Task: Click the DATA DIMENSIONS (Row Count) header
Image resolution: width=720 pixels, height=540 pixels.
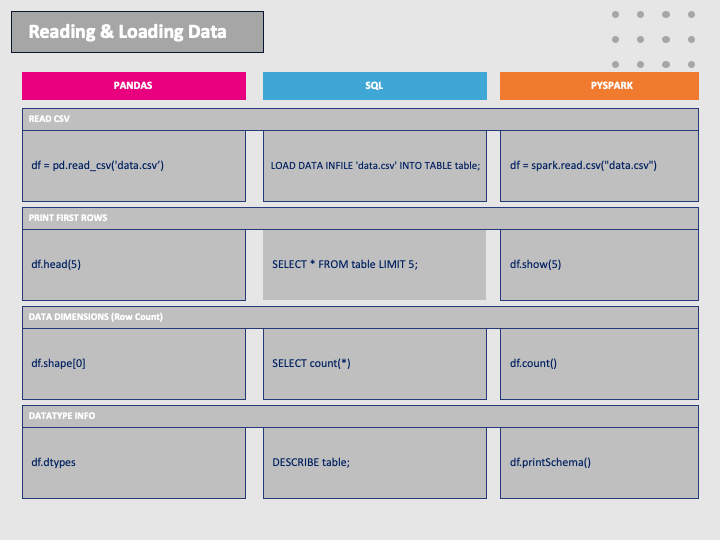Action: click(360, 317)
